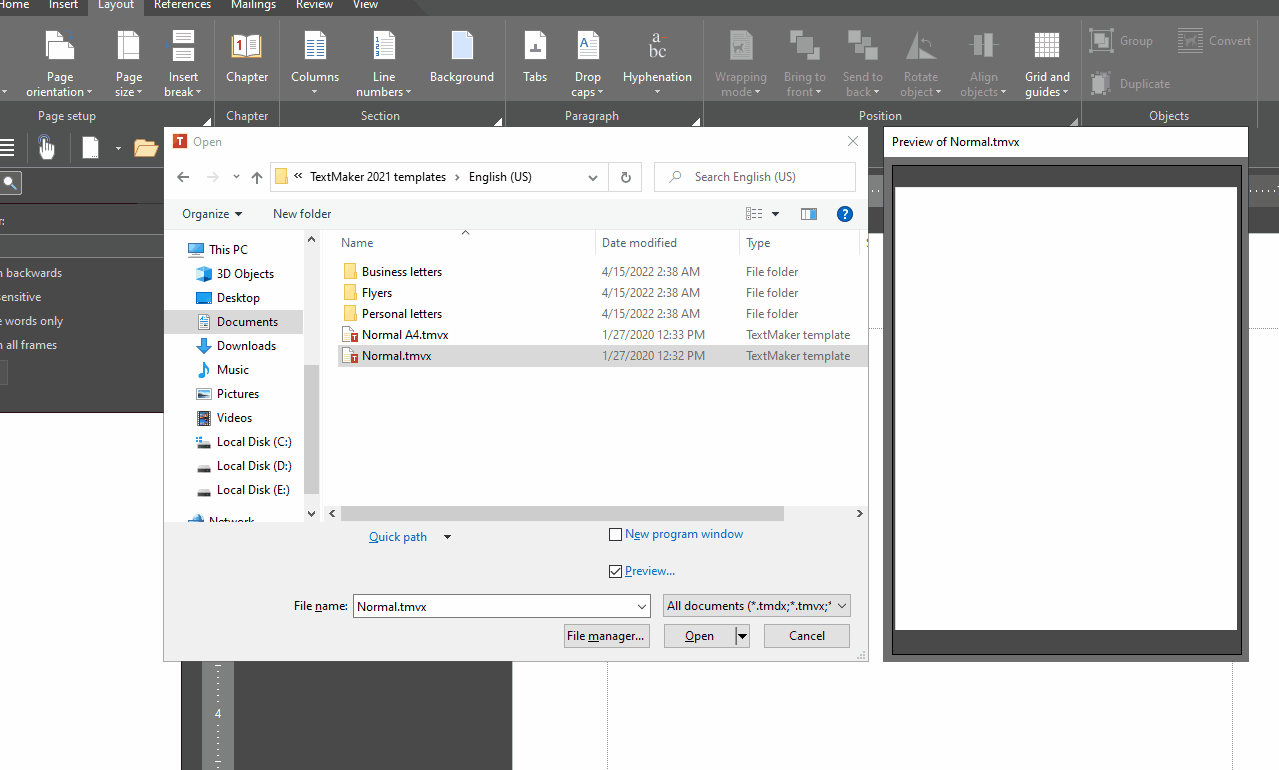Select the Line numbers icon

point(384,47)
